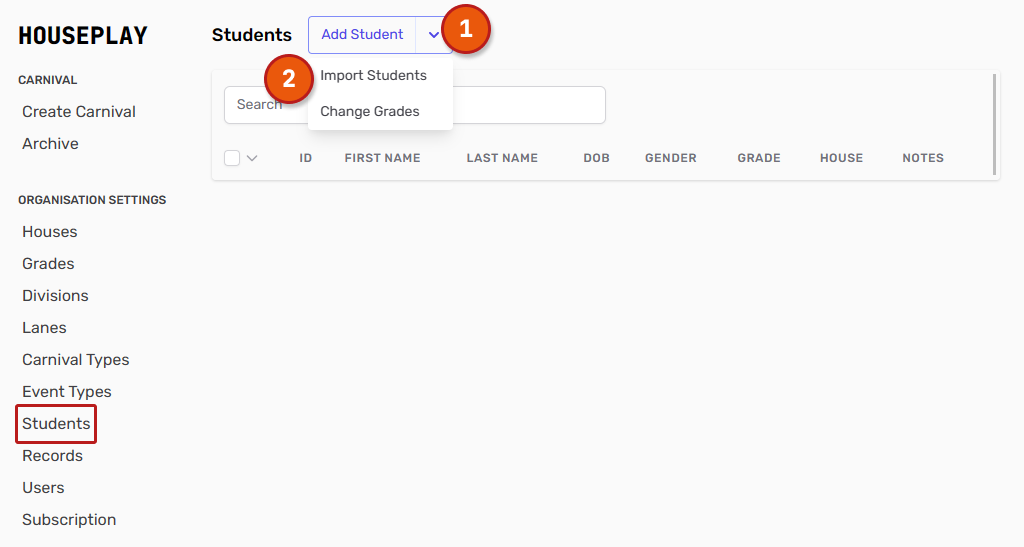The width and height of the screenshot is (1024, 547).
Task: Click the students table vertical scrollbar
Action: click(x=994, y=123)
